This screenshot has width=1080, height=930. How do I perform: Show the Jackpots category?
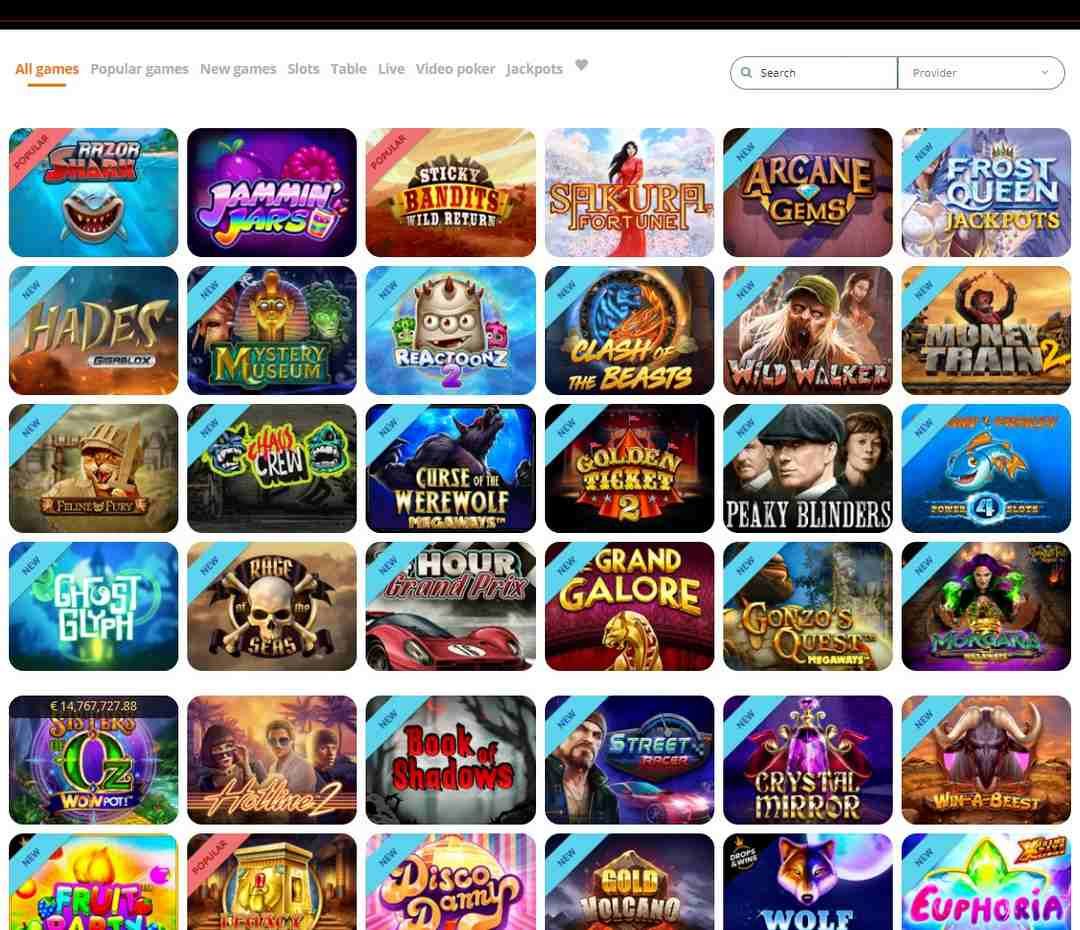[534, 69]
